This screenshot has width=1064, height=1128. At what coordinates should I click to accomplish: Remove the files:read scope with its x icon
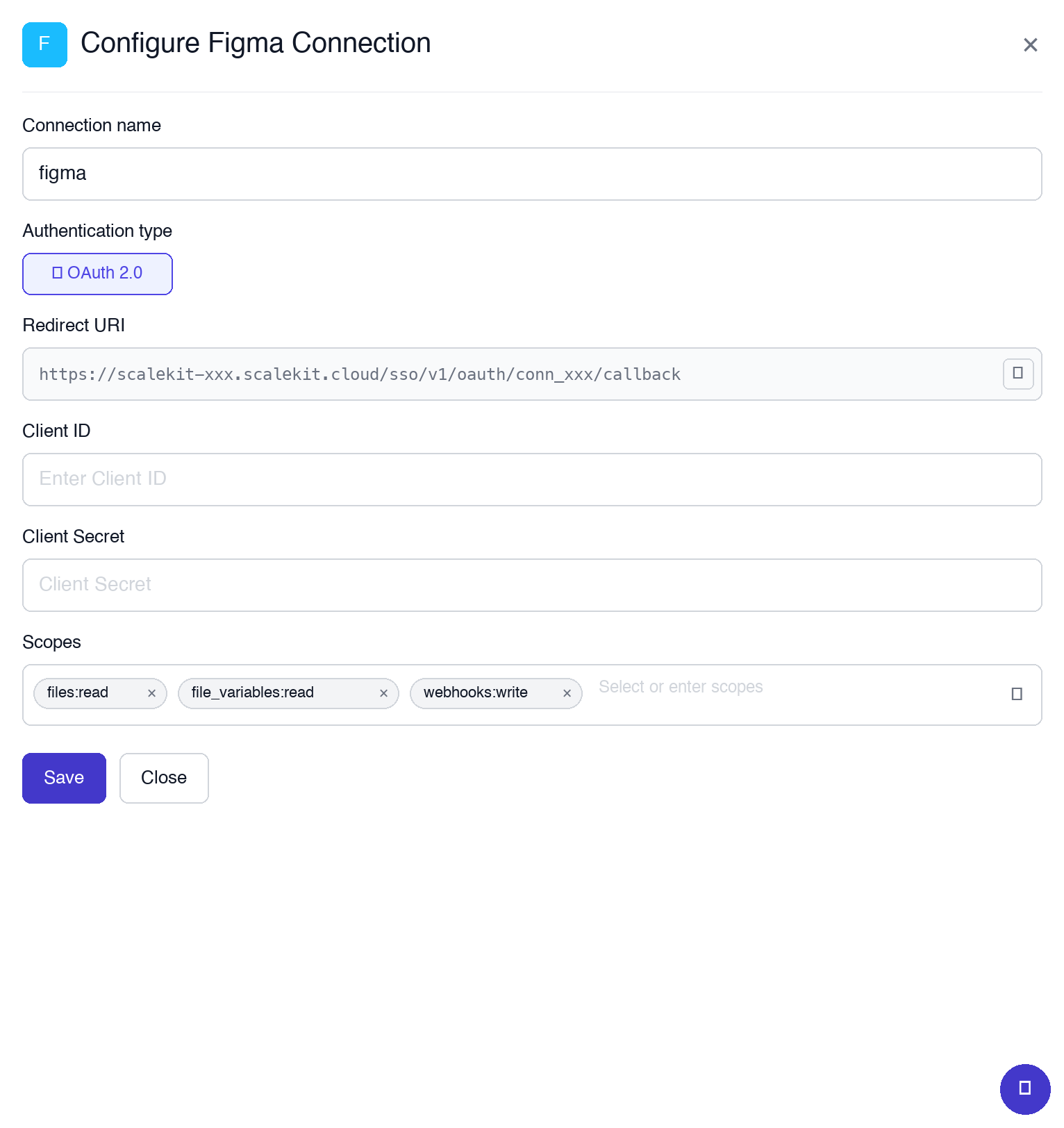pos(151,693)
